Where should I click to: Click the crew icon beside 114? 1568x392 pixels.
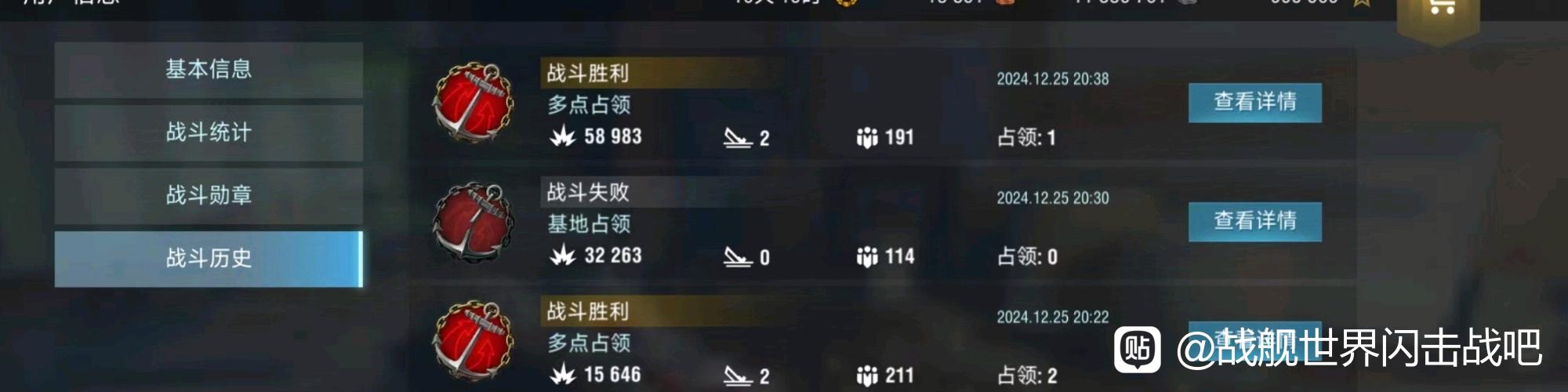pos(867,257)
